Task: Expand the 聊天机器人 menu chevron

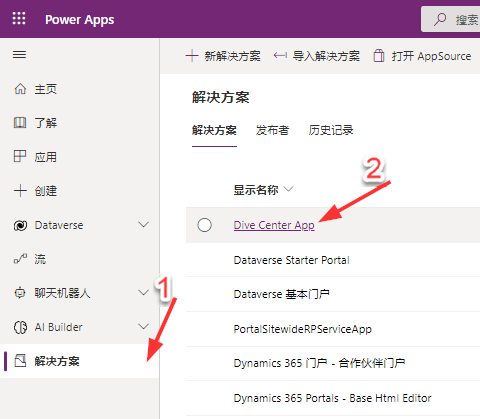Action: click(x=144, y=293)
